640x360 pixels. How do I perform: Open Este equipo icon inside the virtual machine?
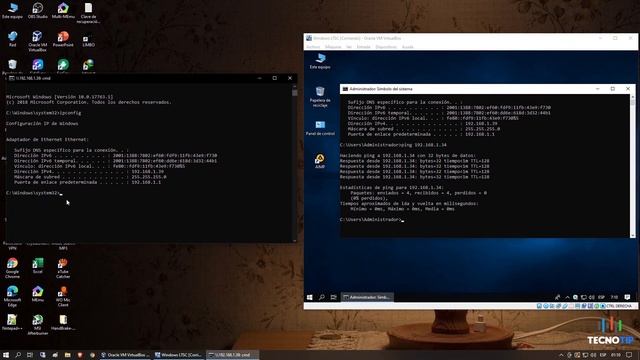coord(320,61)
